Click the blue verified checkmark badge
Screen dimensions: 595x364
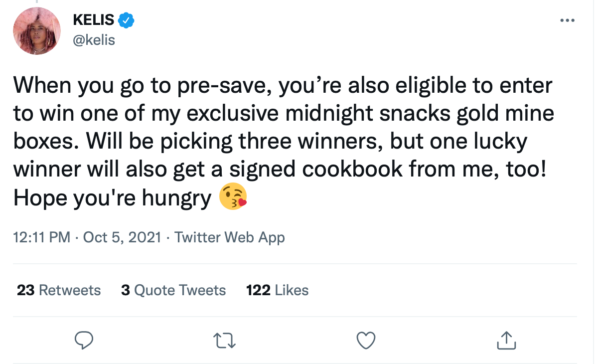pos(126,20)
